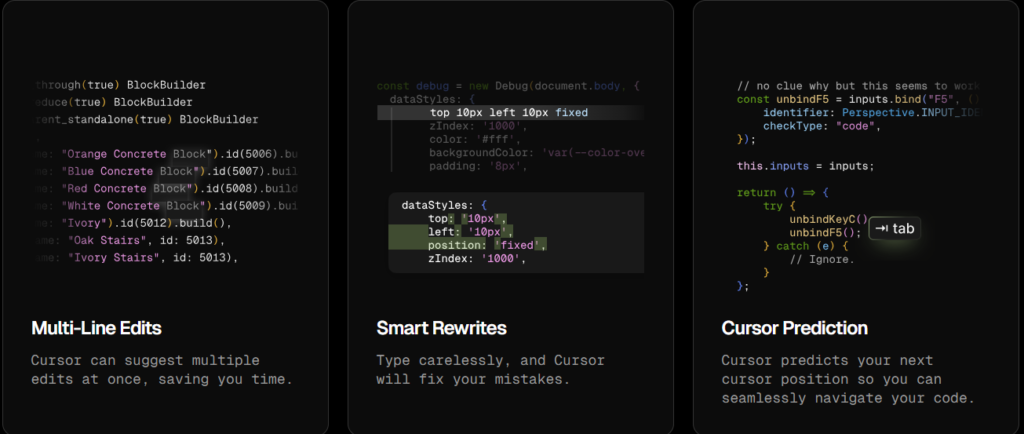
Task: Click the unbindF5(); call in try block
Action: click(x=825, y=232)
